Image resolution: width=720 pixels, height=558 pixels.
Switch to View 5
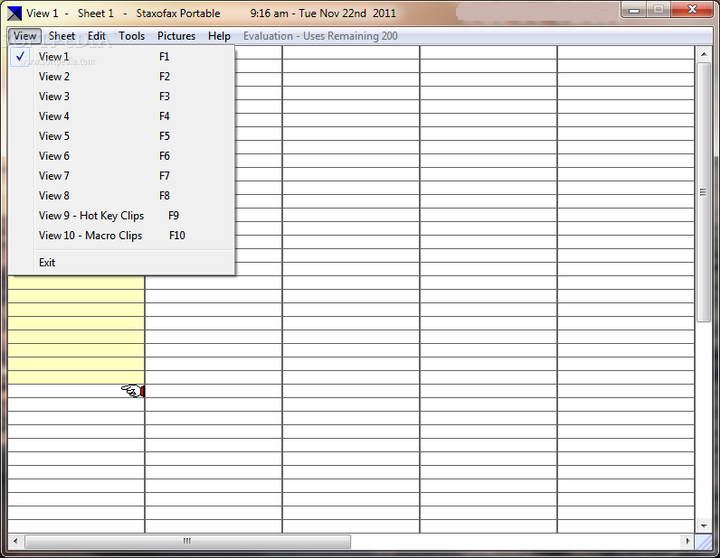coord(122,136)
